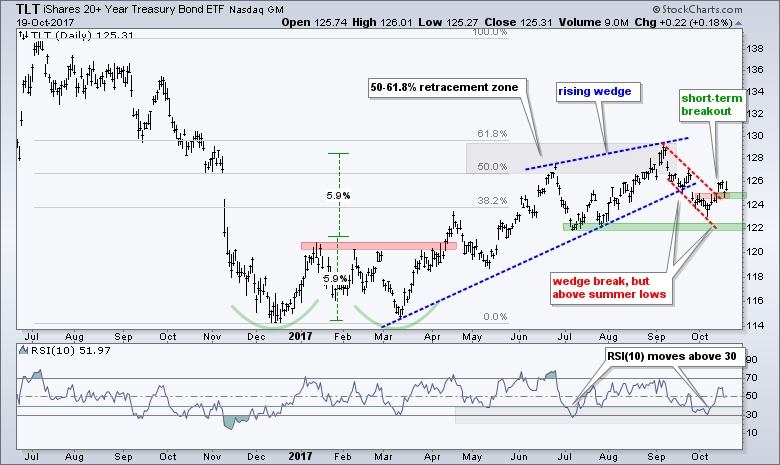Select the Close 125.31 value

click(x=517, y=22)
